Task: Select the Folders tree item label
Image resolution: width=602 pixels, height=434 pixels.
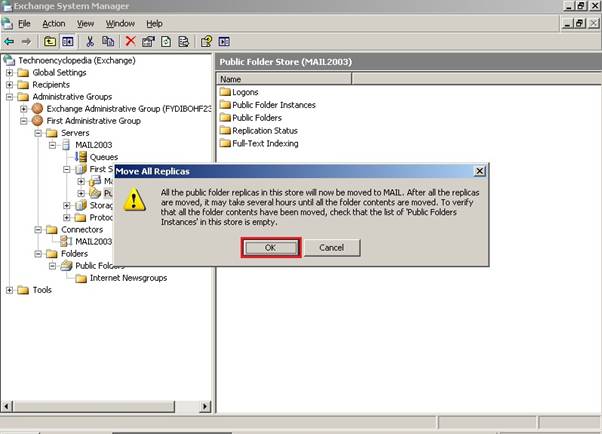Action: pos(74,253)
